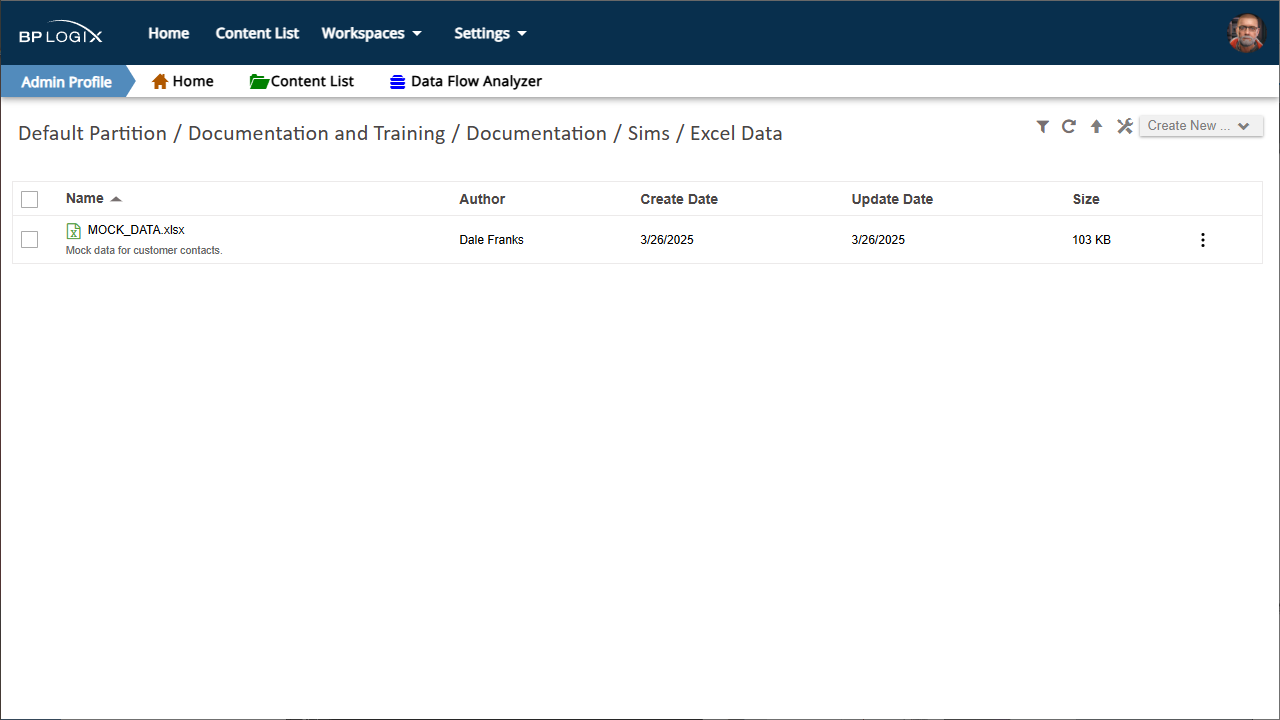The width and height of the screenshot is (1280, 720).
Task: Open the three-dot menu for MOCK_DATA.xlsx
Action: point(1202,240)
